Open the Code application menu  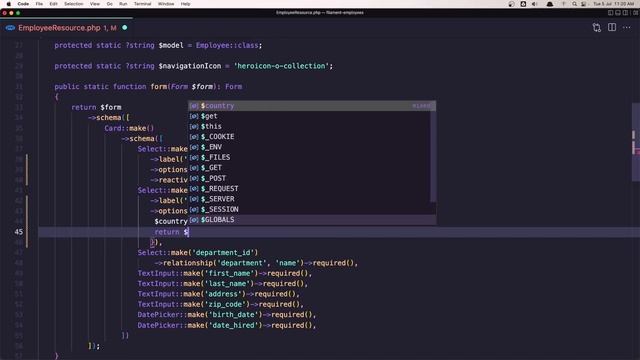[23, 4]
